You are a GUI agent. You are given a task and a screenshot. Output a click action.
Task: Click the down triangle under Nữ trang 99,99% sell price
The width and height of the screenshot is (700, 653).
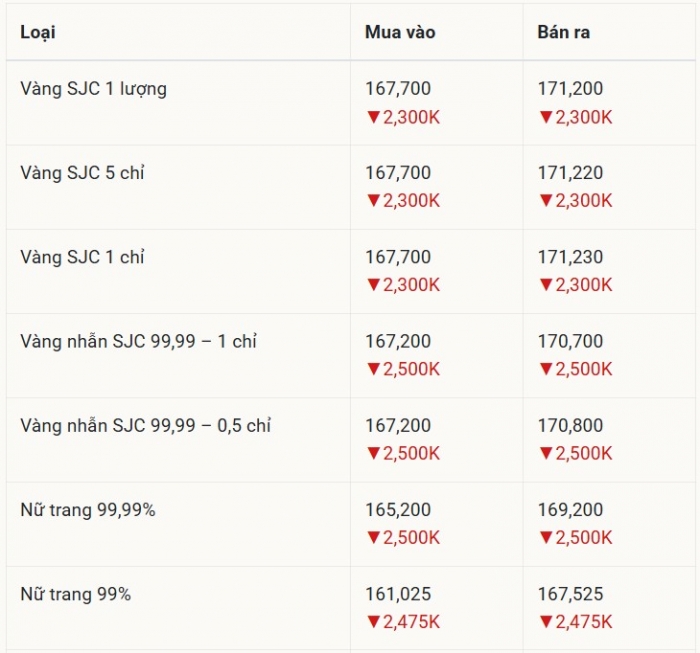546,538
